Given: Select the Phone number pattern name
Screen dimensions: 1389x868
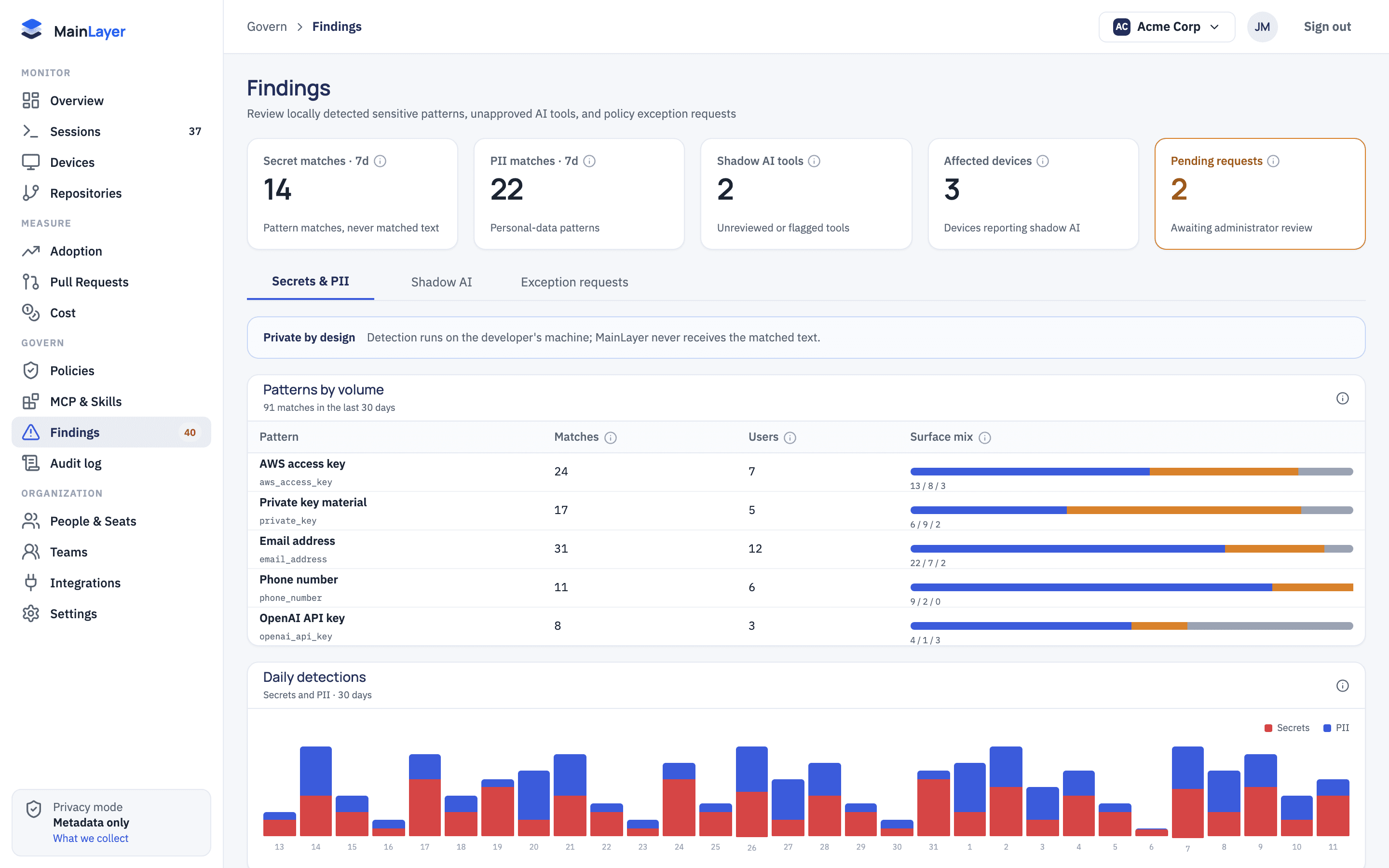Looking at the screenshot, I should (x=299, y=579).
